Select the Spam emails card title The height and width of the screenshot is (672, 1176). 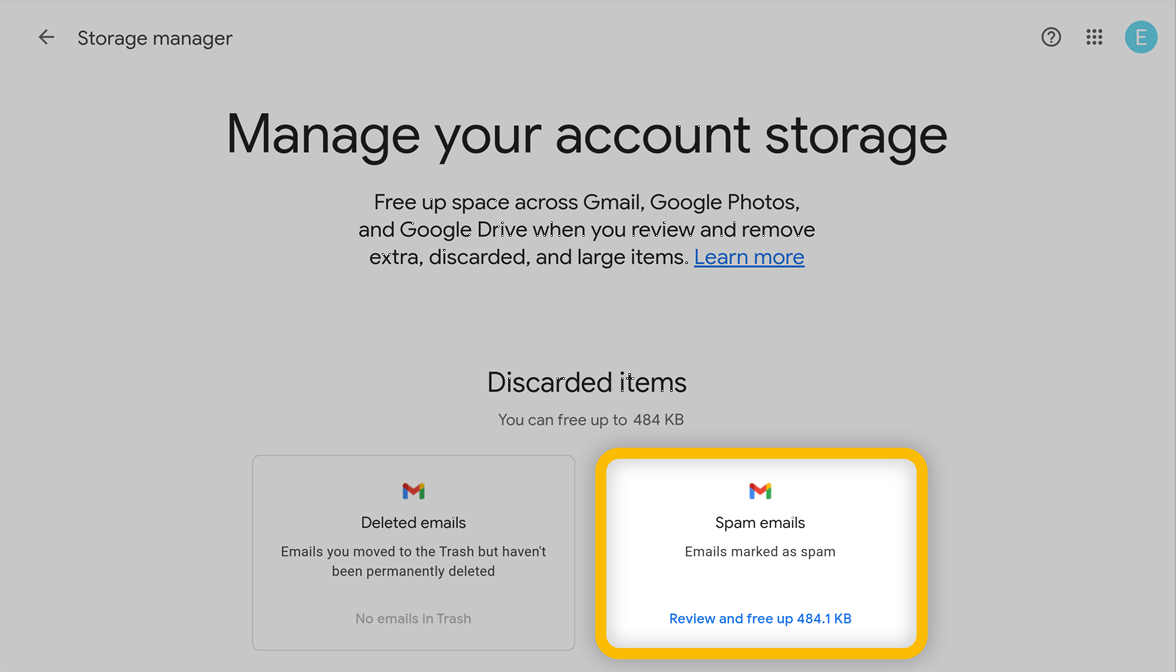coord(760,523)
